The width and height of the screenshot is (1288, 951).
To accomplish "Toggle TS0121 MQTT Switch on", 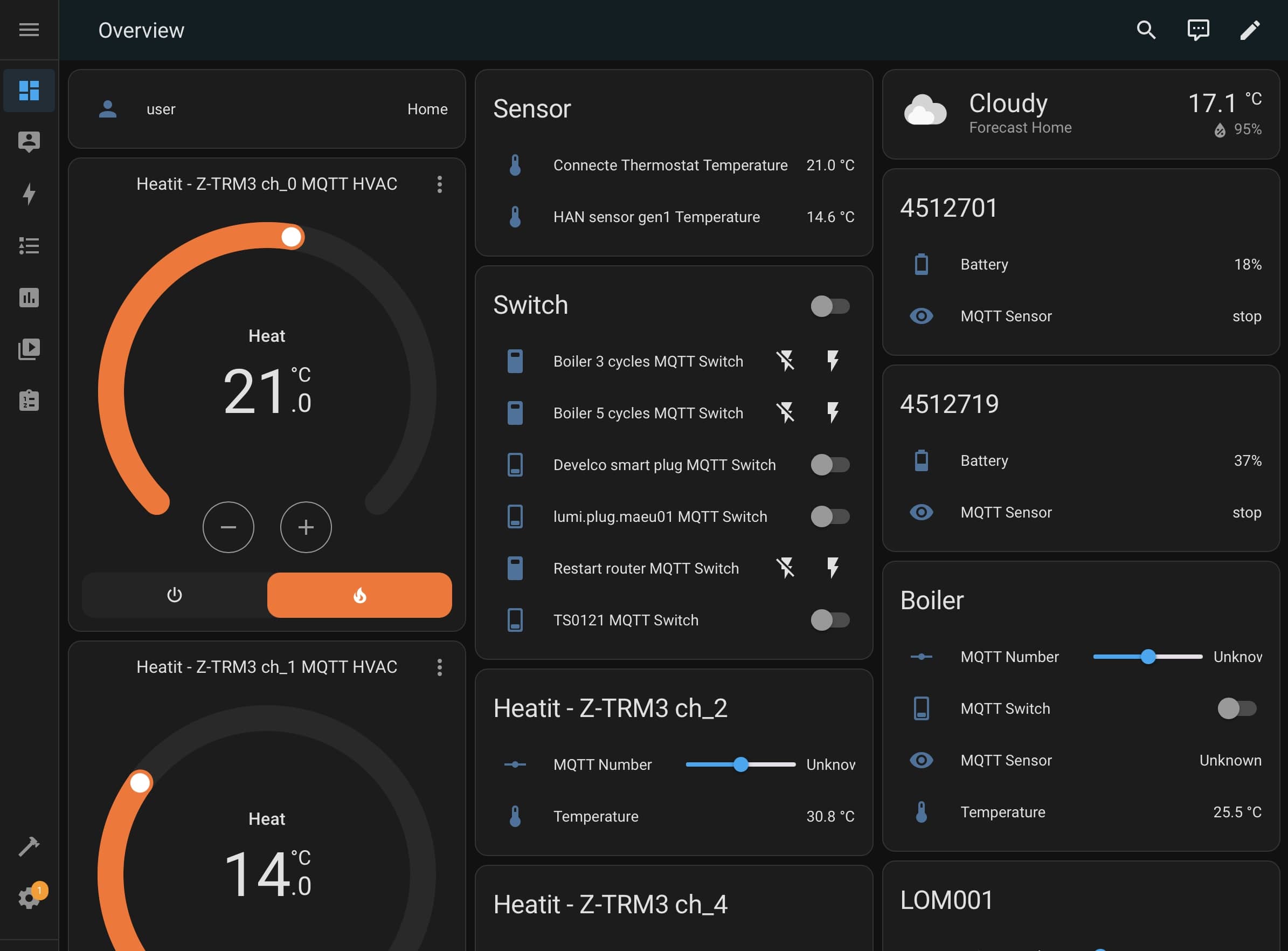I will click(830, 620).
